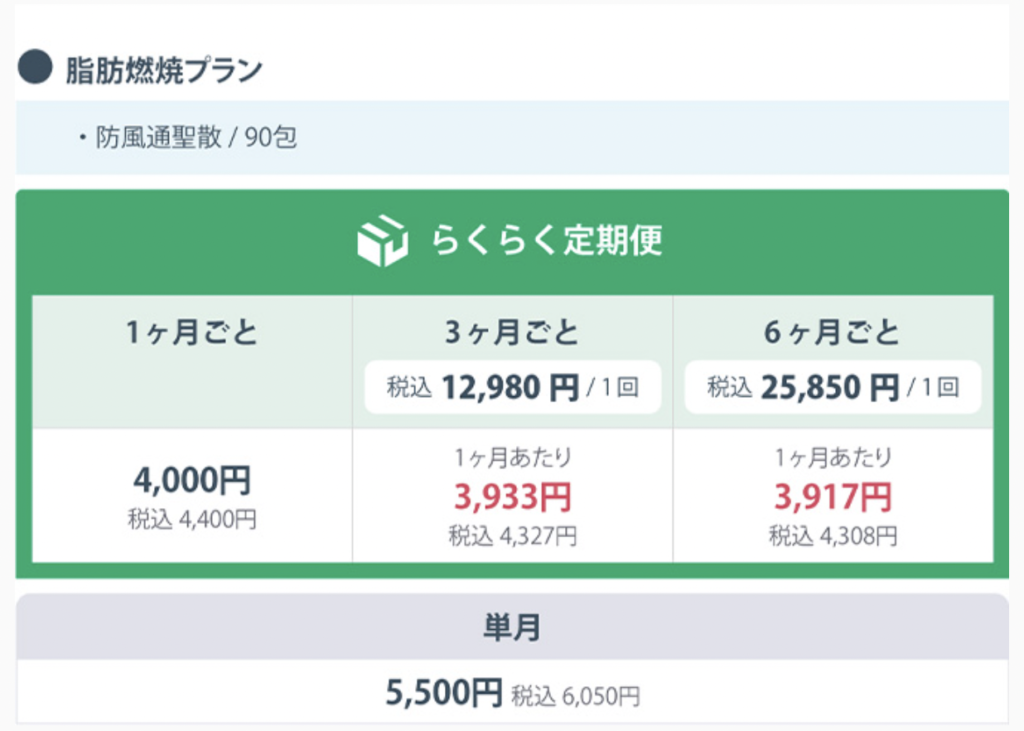This screenshot has height=731, width=1024.
Task: Click the dark bullet icon beside 脂肪燃焼プラン
Action: pyautogui.click(x=35, y=69)
